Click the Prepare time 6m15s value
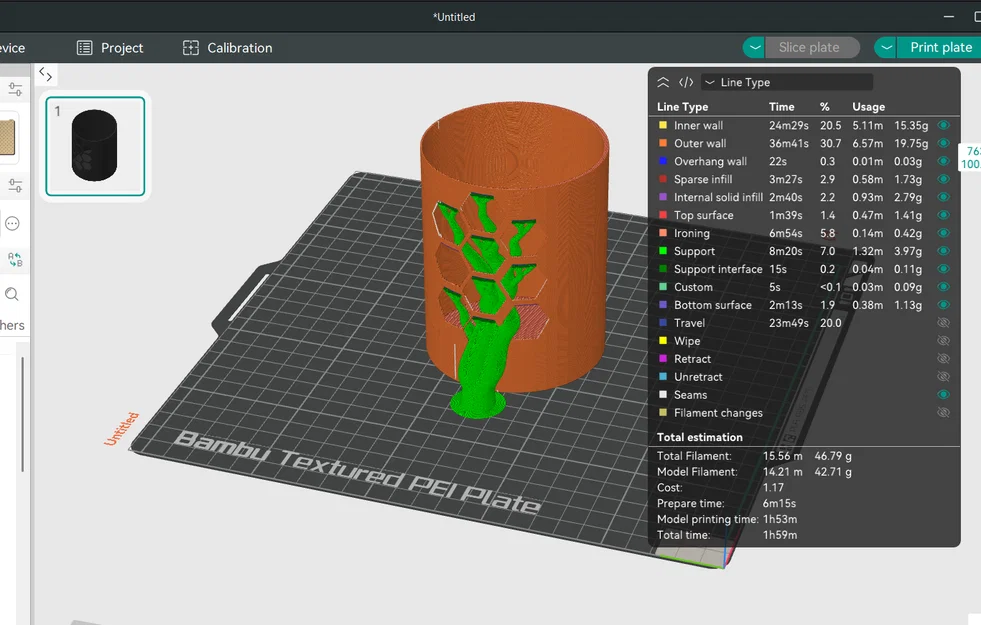Screen dimensions: 981x625 tap(779, 504)
